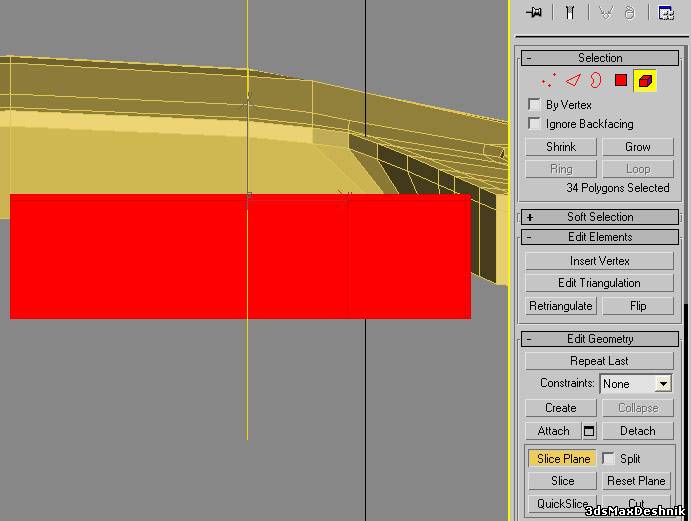Click Remove Modifier trash icon

(x=630, y=12)
